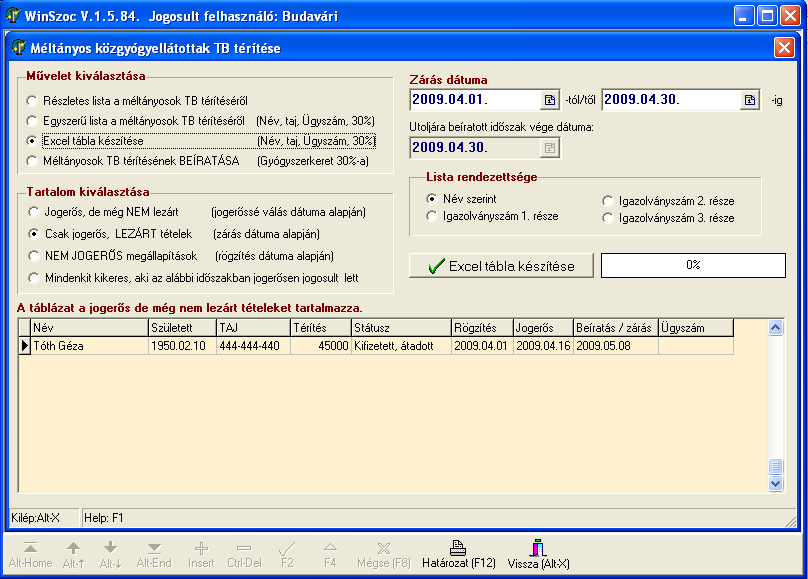Image resolution: width=808 pixels, height=579 pixels.
Task: Click Térítés cell 45000
Action: click(321, 346)
